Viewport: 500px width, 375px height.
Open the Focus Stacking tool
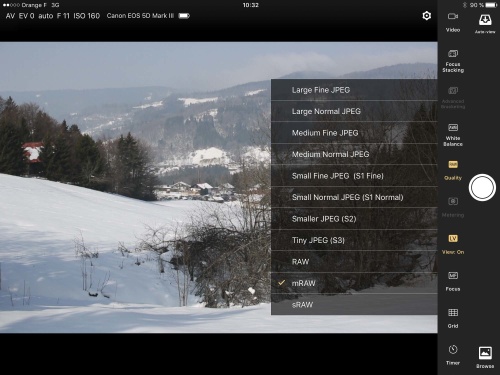(x=453, y=54)
